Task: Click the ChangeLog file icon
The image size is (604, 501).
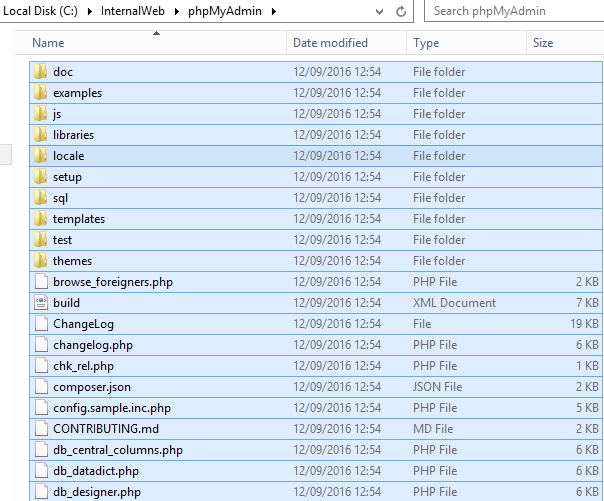Action: pyautogui.click(x=41, y=323)
